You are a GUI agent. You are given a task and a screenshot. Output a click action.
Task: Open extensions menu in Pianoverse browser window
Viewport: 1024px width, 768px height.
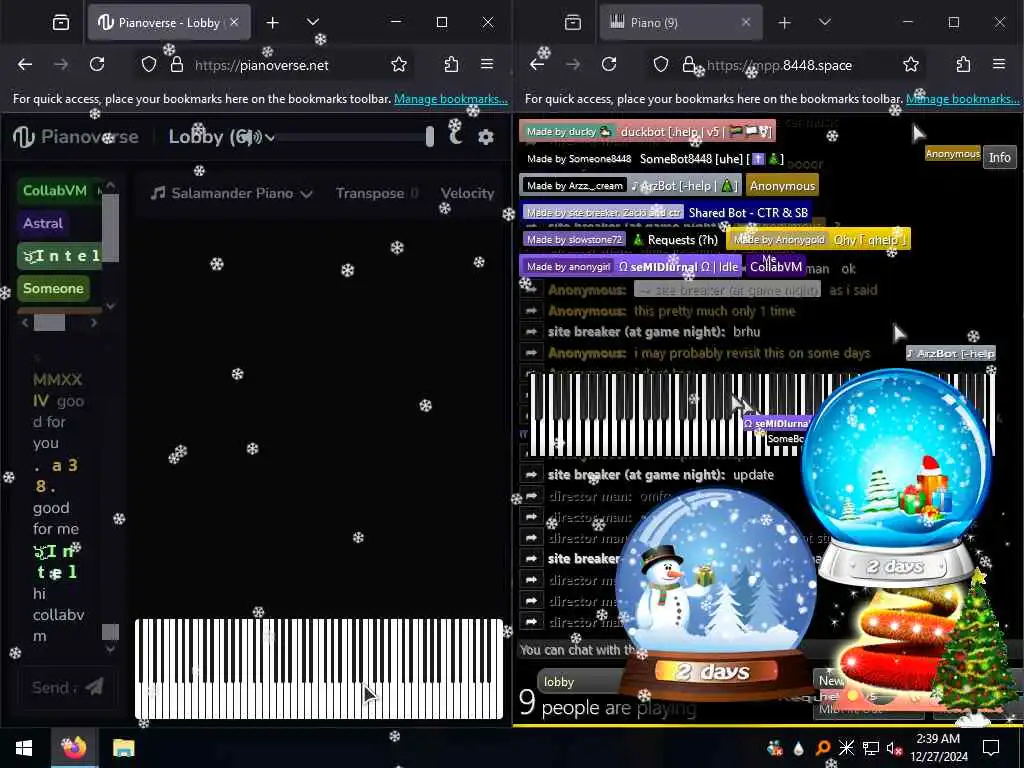click(x=451, y=65)
